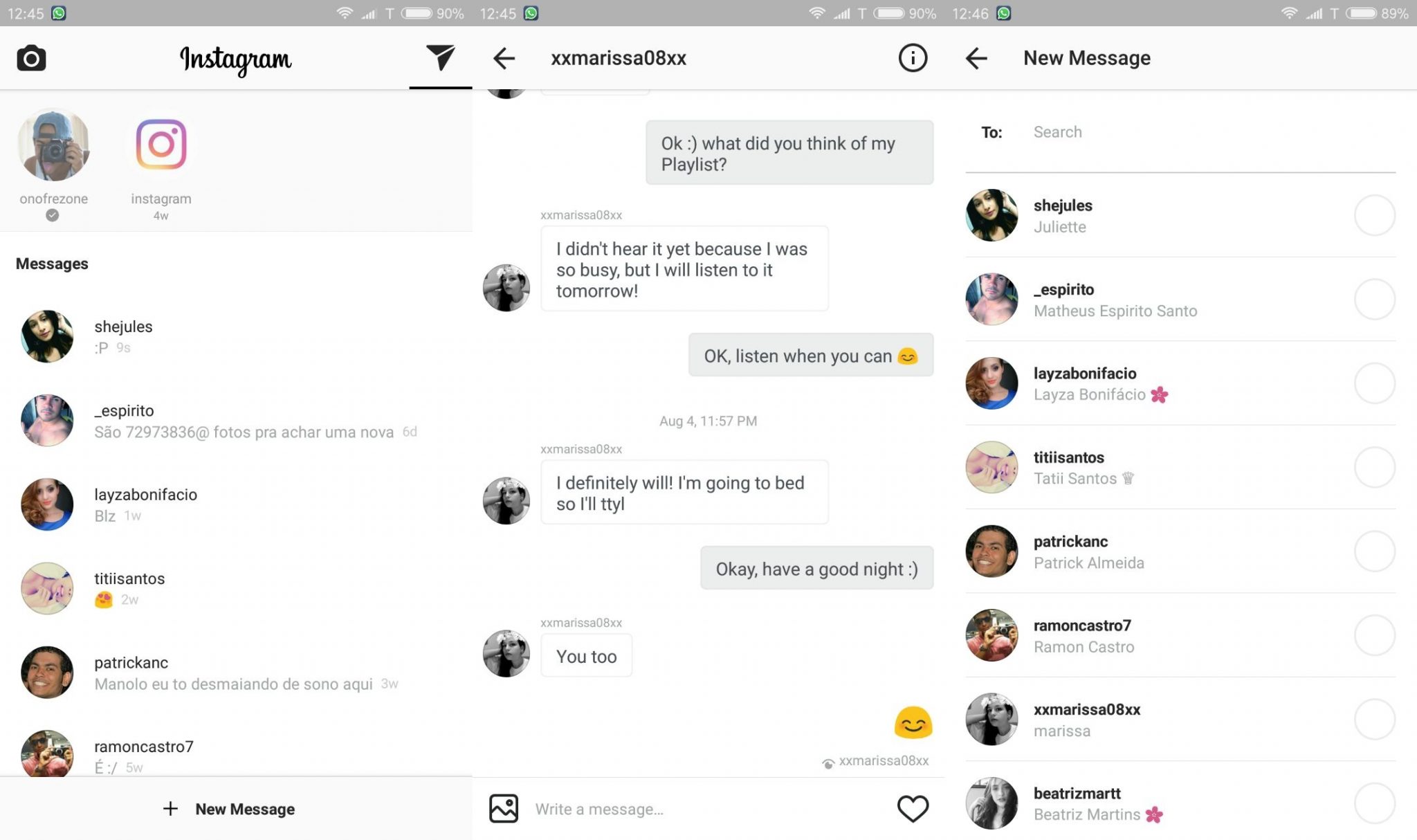Select recipient circle for patrickanc

coord(1374,551)
